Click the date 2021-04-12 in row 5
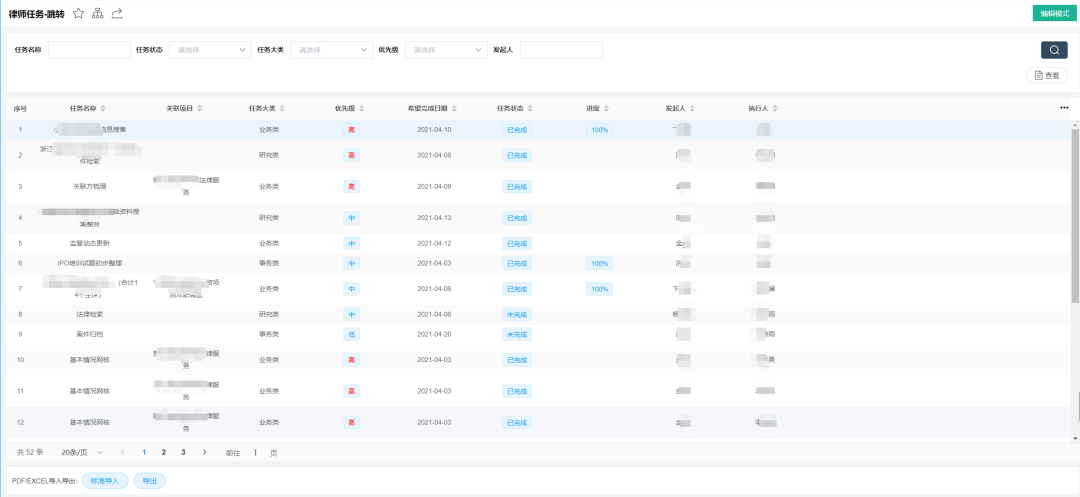1080x497 pixels. point(434,243)
